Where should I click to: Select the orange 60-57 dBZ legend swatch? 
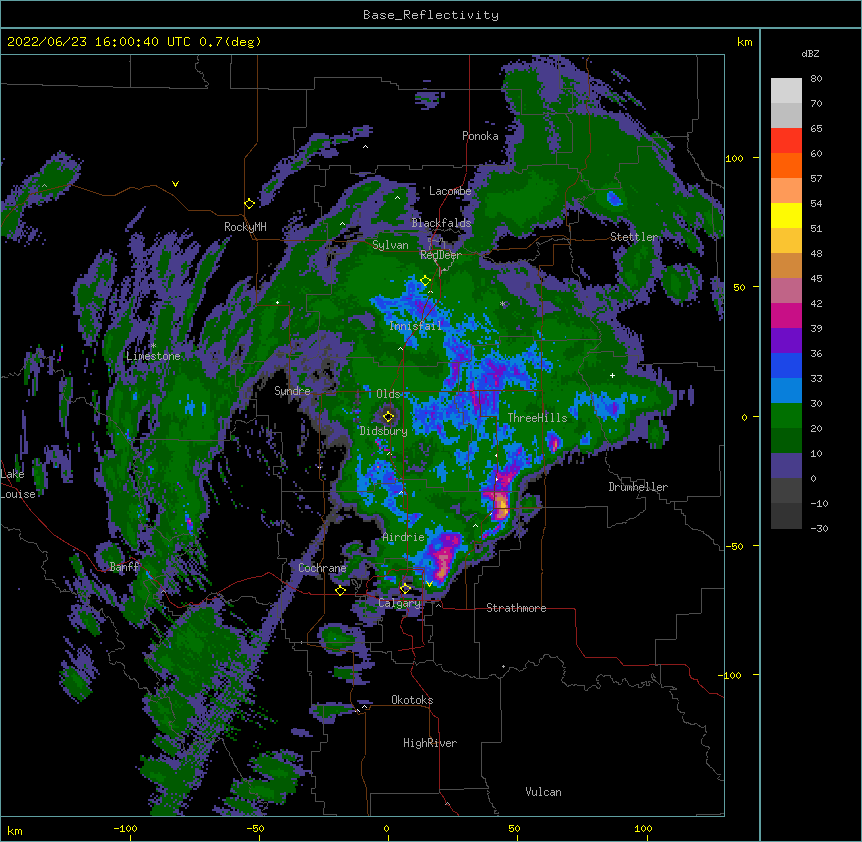tap(786, 165)
